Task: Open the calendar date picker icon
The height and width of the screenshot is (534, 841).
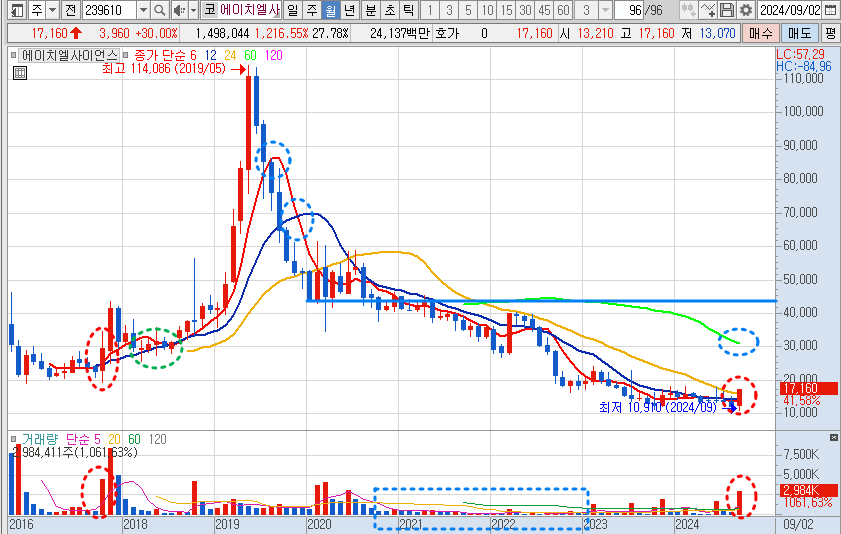Action: tap(830, 10)
